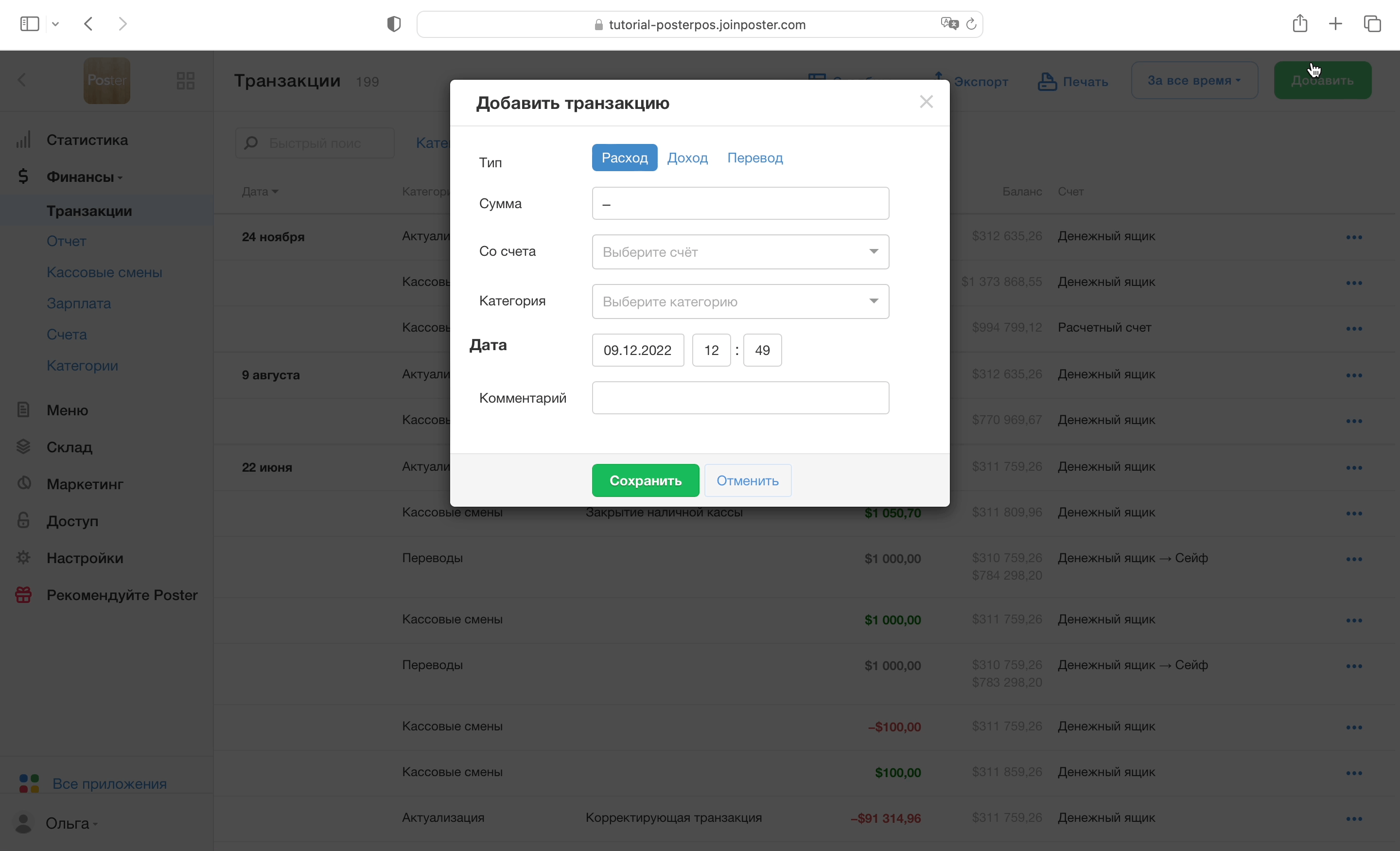Click the Сумма amount field
The image size is (1400, 851).
pyautogui.click(x=740, y=204)
